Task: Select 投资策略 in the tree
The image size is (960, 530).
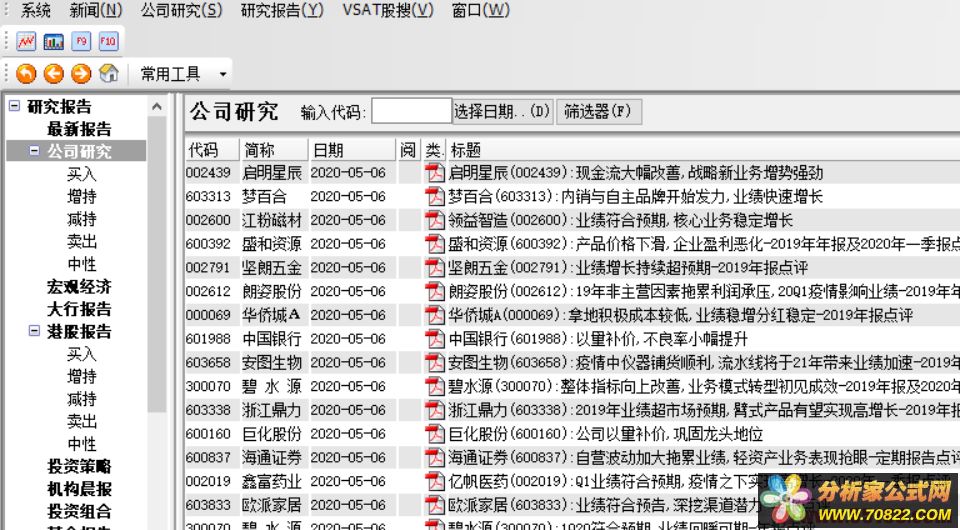Action: click(x=79, y=466)
